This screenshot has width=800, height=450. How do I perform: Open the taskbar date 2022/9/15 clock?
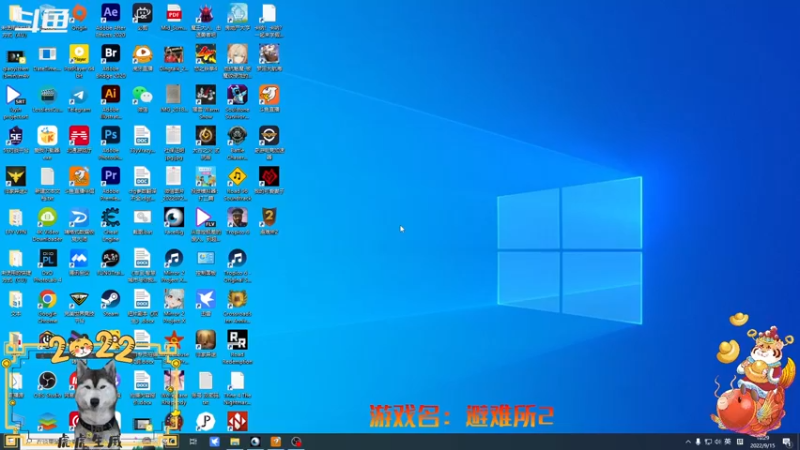[x=762, y=442]
